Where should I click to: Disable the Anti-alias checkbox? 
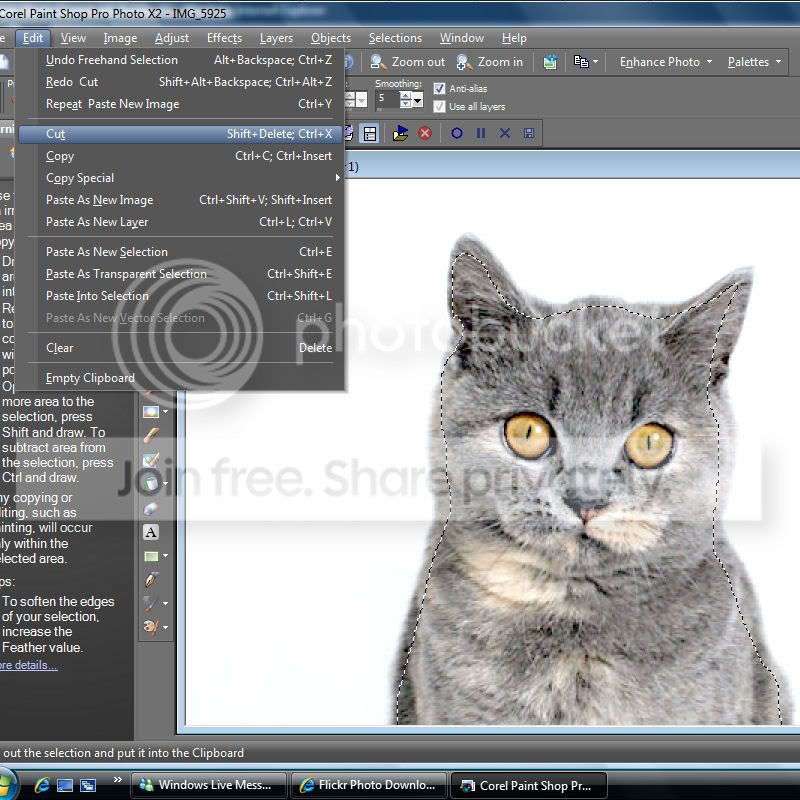coord(440,89)
